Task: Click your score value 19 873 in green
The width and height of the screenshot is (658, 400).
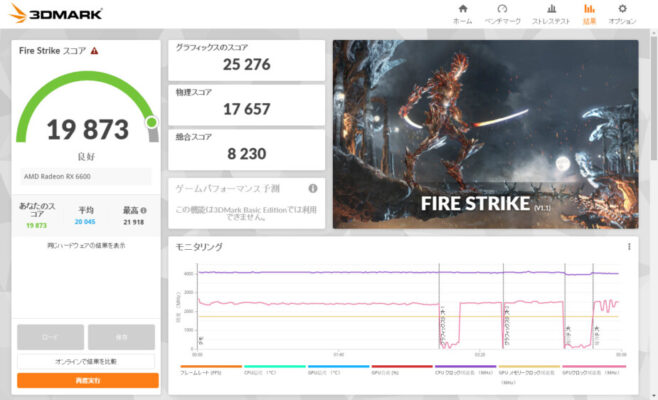Action: coord(37,225)
